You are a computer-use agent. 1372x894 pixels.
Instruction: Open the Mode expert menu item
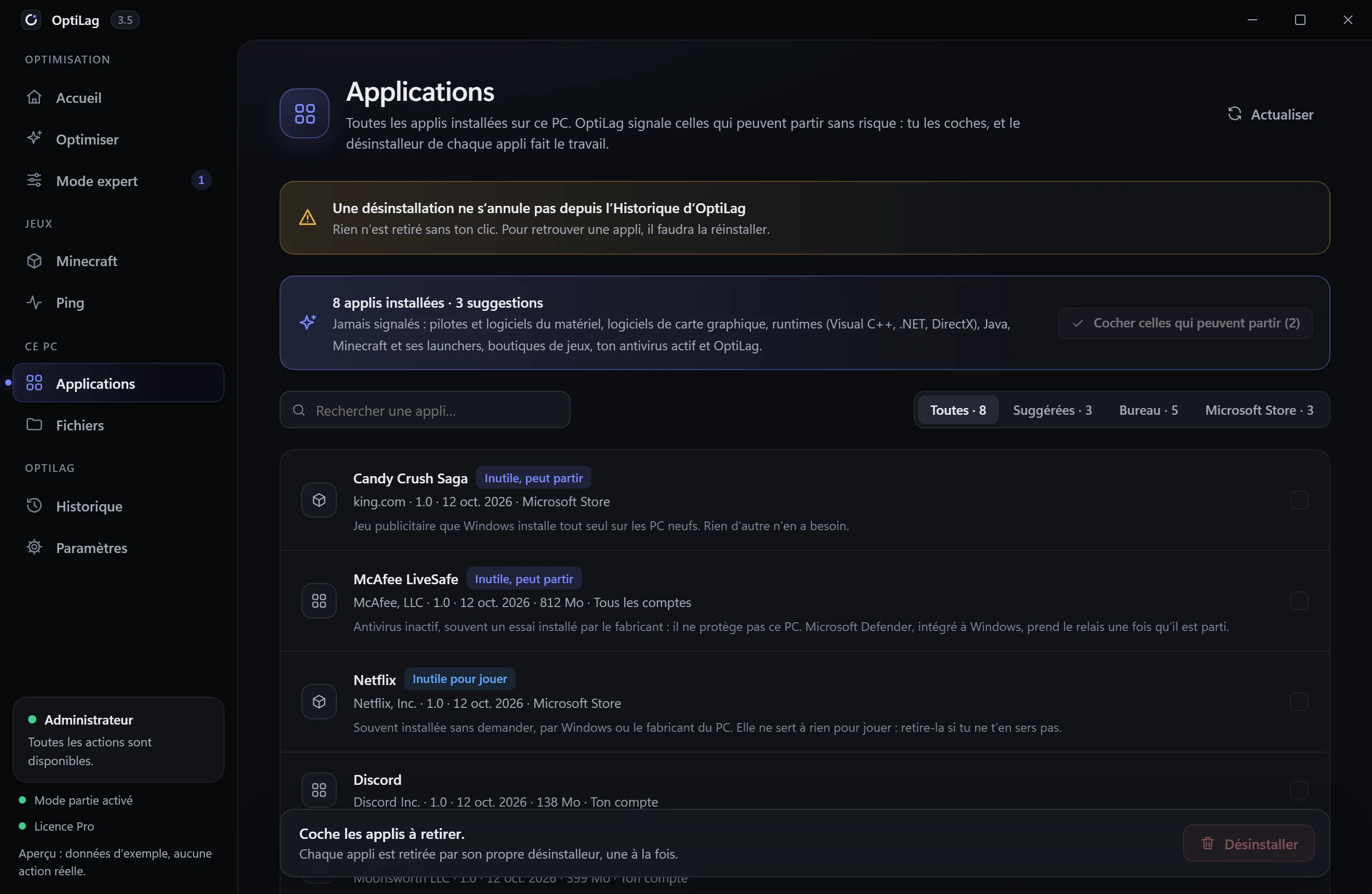(118, 180)
